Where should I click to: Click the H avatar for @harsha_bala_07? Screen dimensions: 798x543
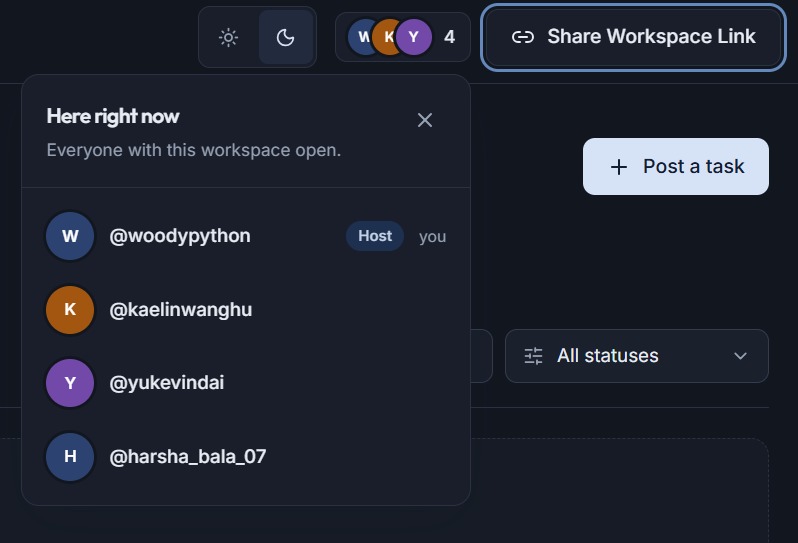(x=70, y=456)
